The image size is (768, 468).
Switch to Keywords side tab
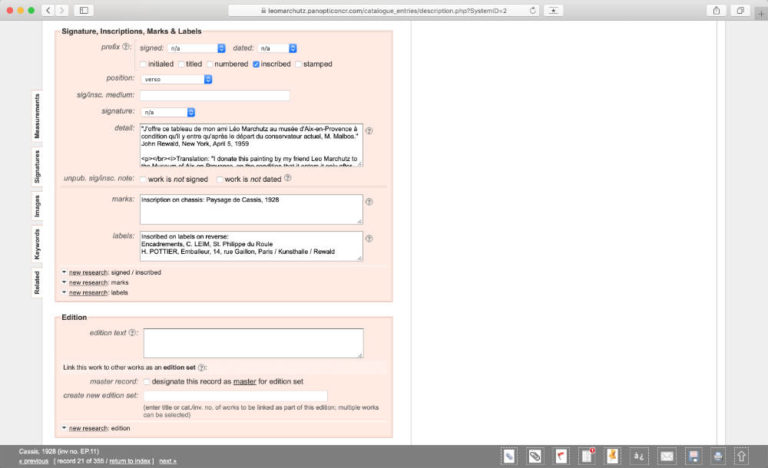tap(37, 244)
